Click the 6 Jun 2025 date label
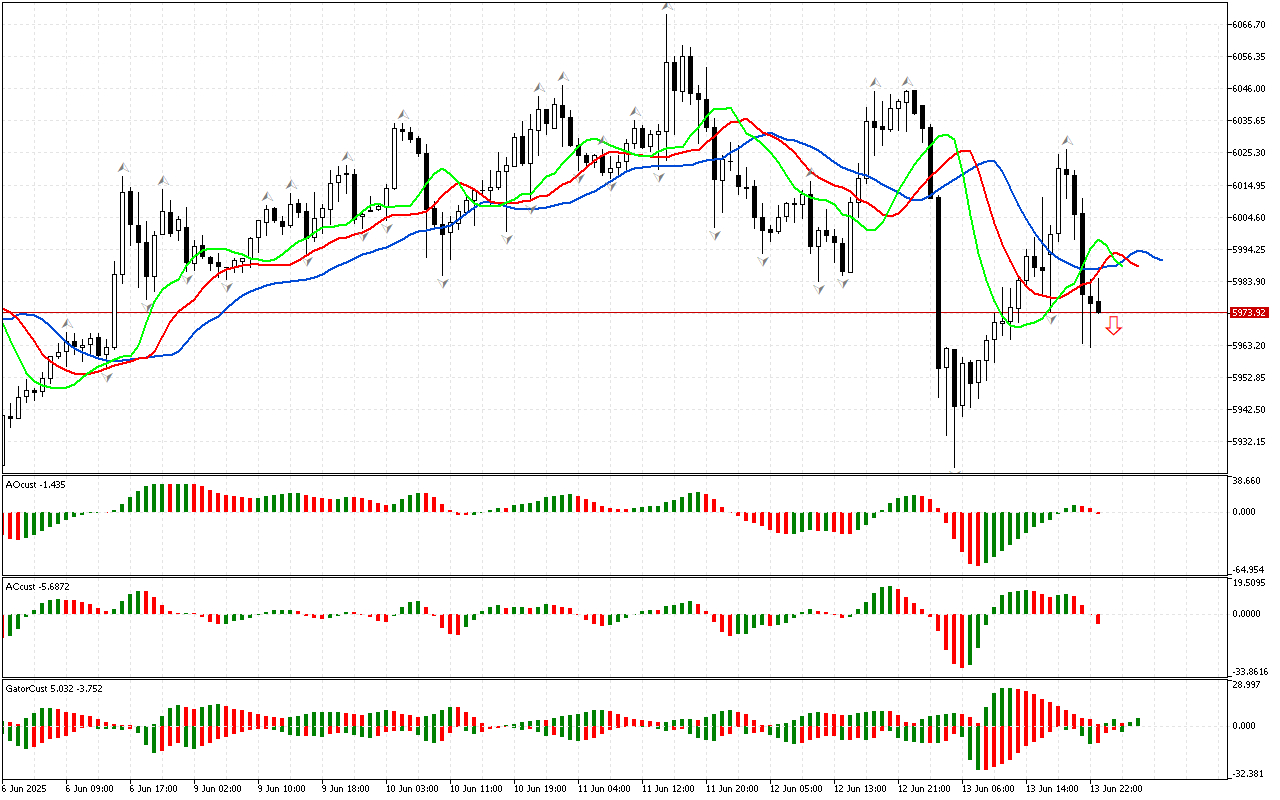 (x=24, y=789)
